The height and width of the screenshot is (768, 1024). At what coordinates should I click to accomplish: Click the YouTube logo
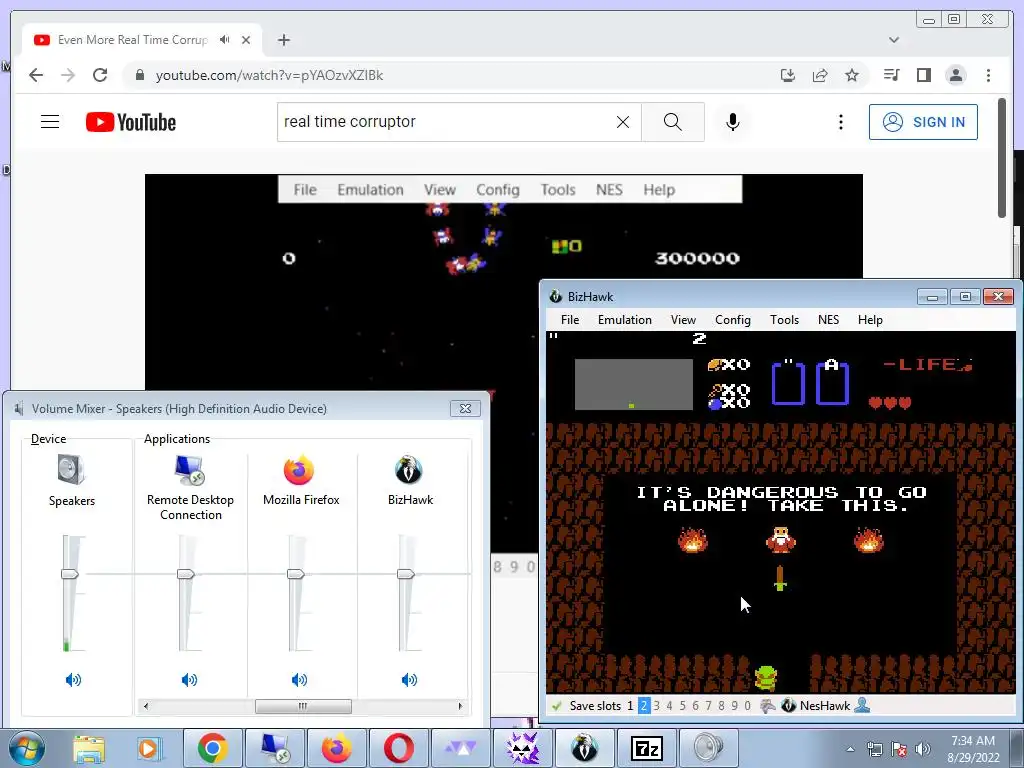coord(131,122)
